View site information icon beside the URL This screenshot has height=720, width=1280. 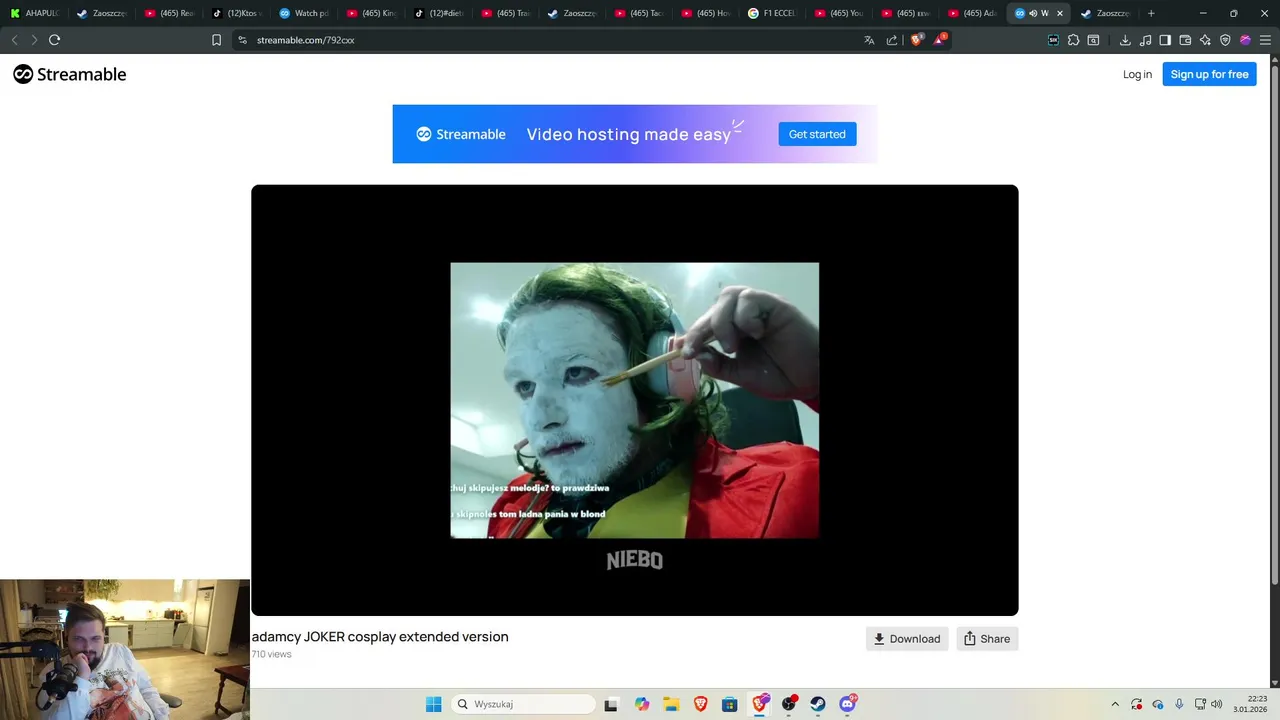[242, 40]
